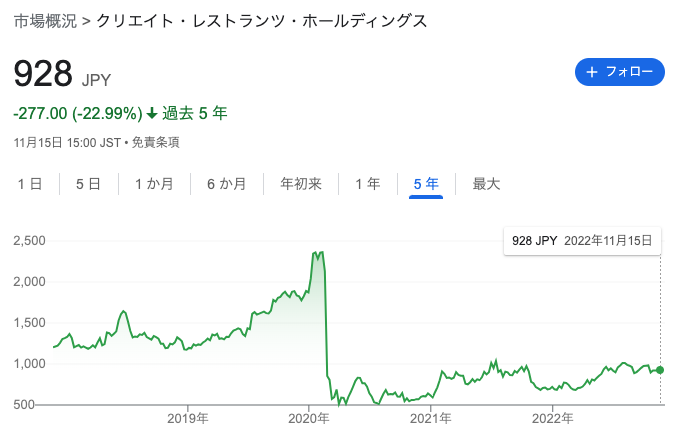Select the active 5 年 tab

point(426,184)
